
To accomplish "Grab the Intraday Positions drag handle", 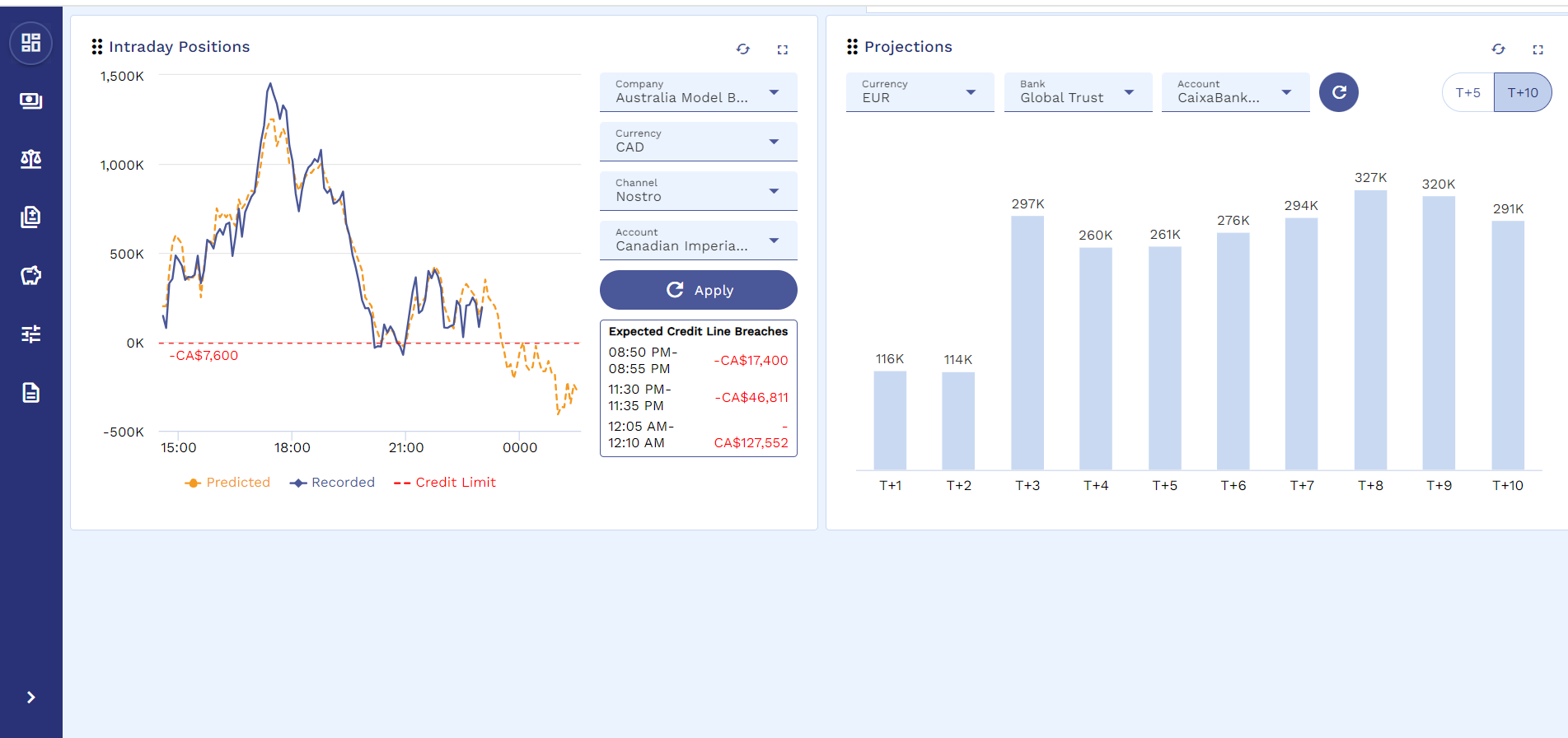I will point(97,47).
